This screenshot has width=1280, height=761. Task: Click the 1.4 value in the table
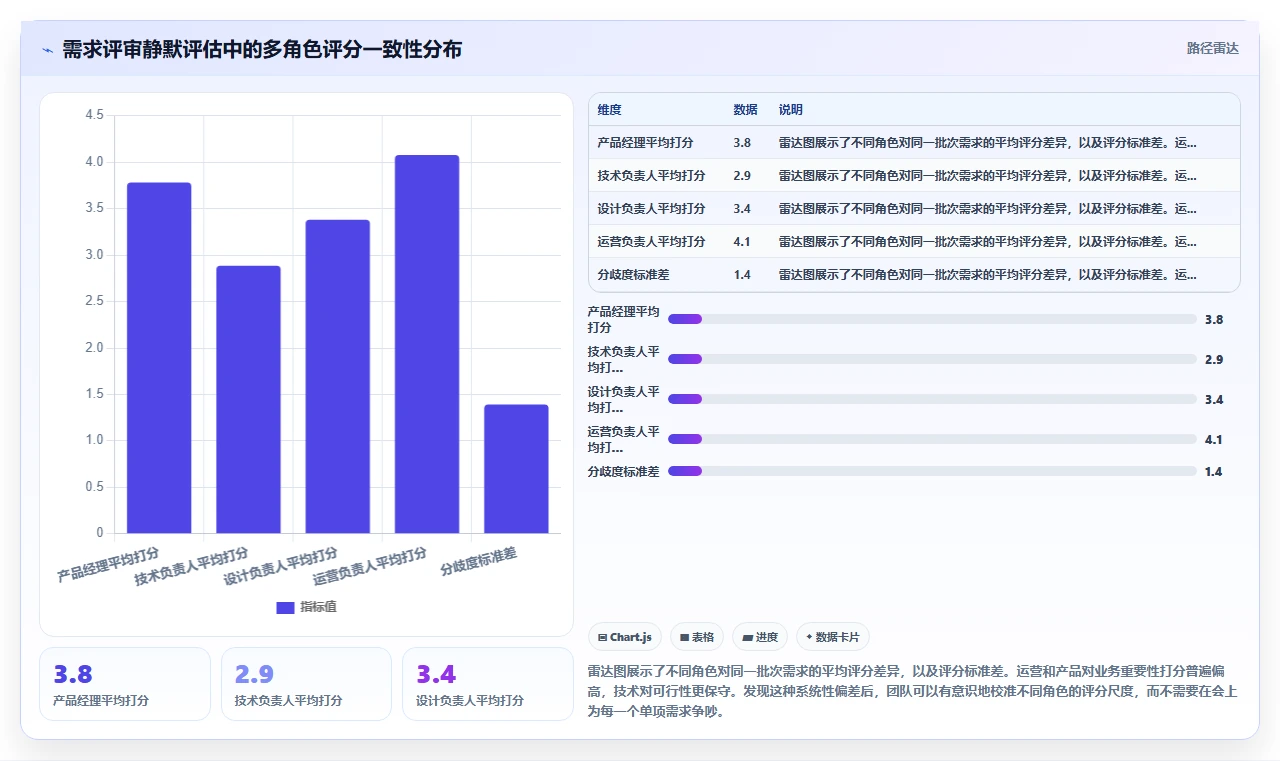coord(742,275)
